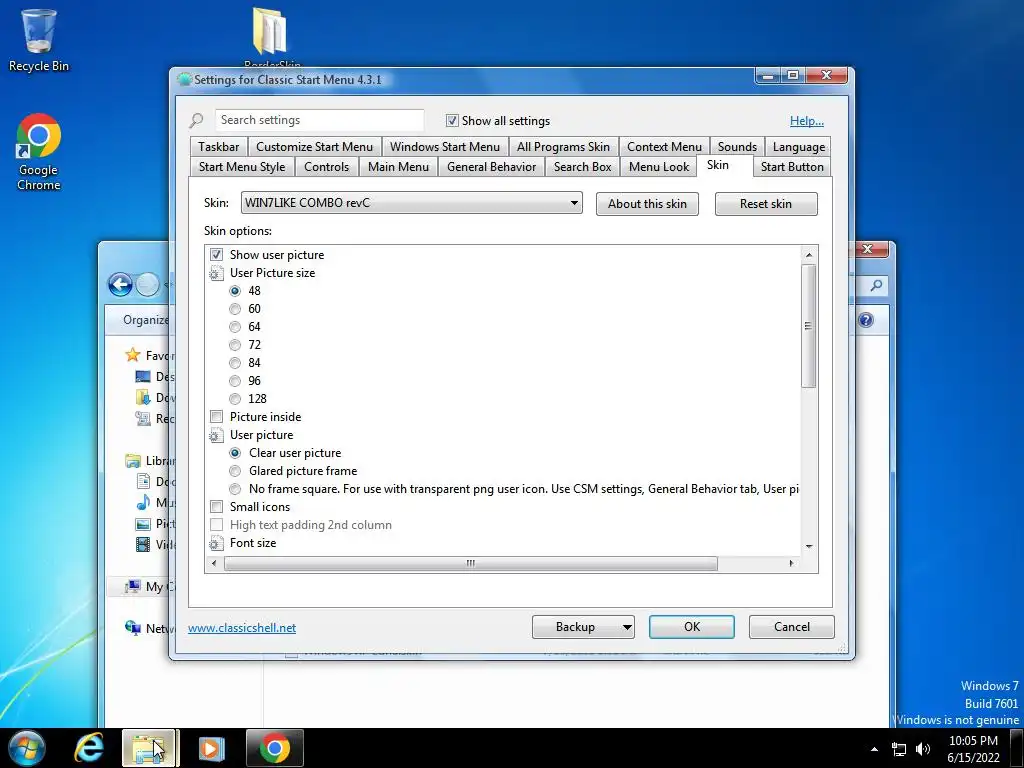Click the Explorer window search magnifier icon
This screenshot has width=1024, height=768.
(876, 285)
